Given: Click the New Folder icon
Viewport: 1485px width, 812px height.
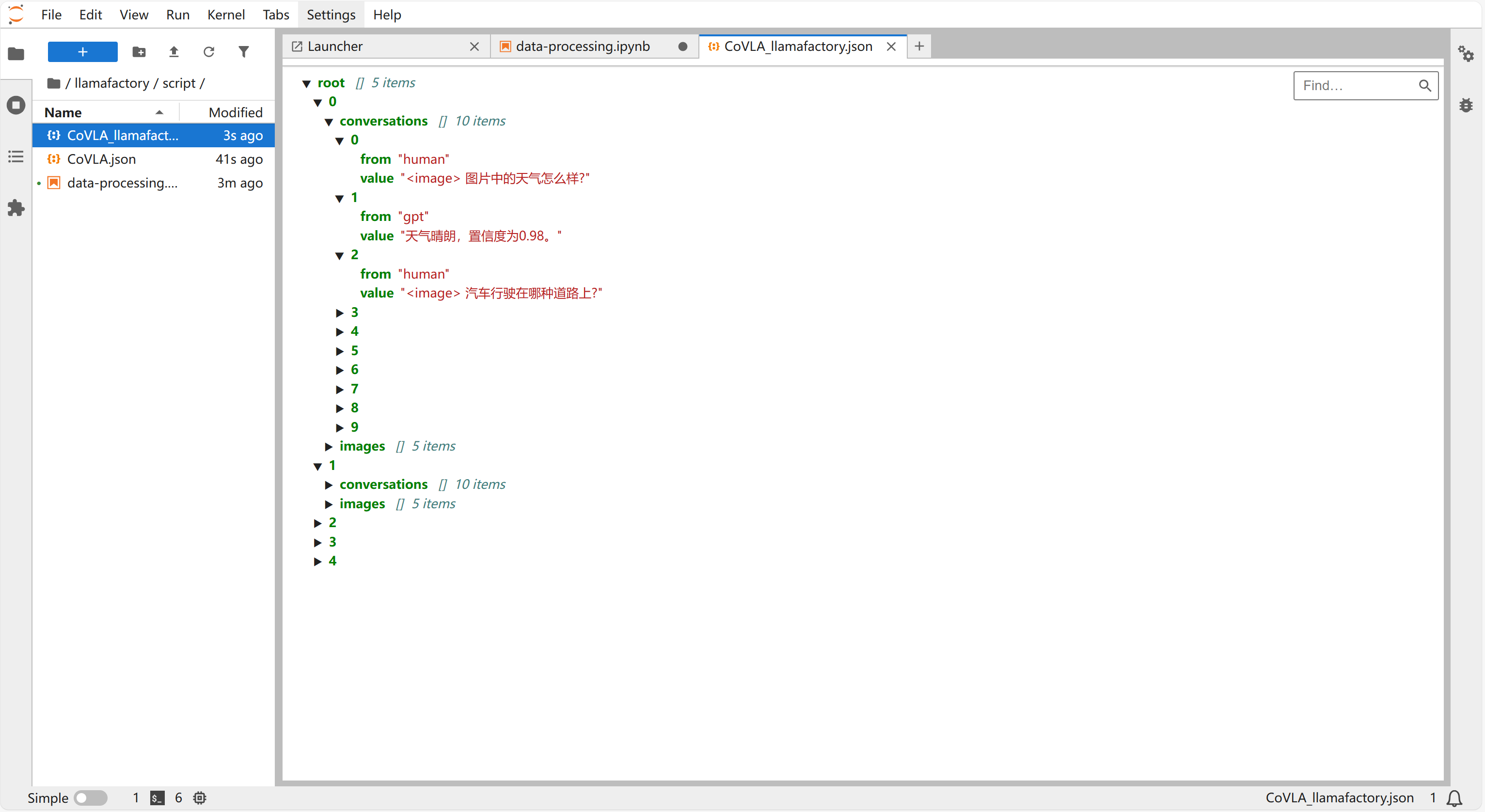Looking at the screenshot, I should [x=139, y=52].
